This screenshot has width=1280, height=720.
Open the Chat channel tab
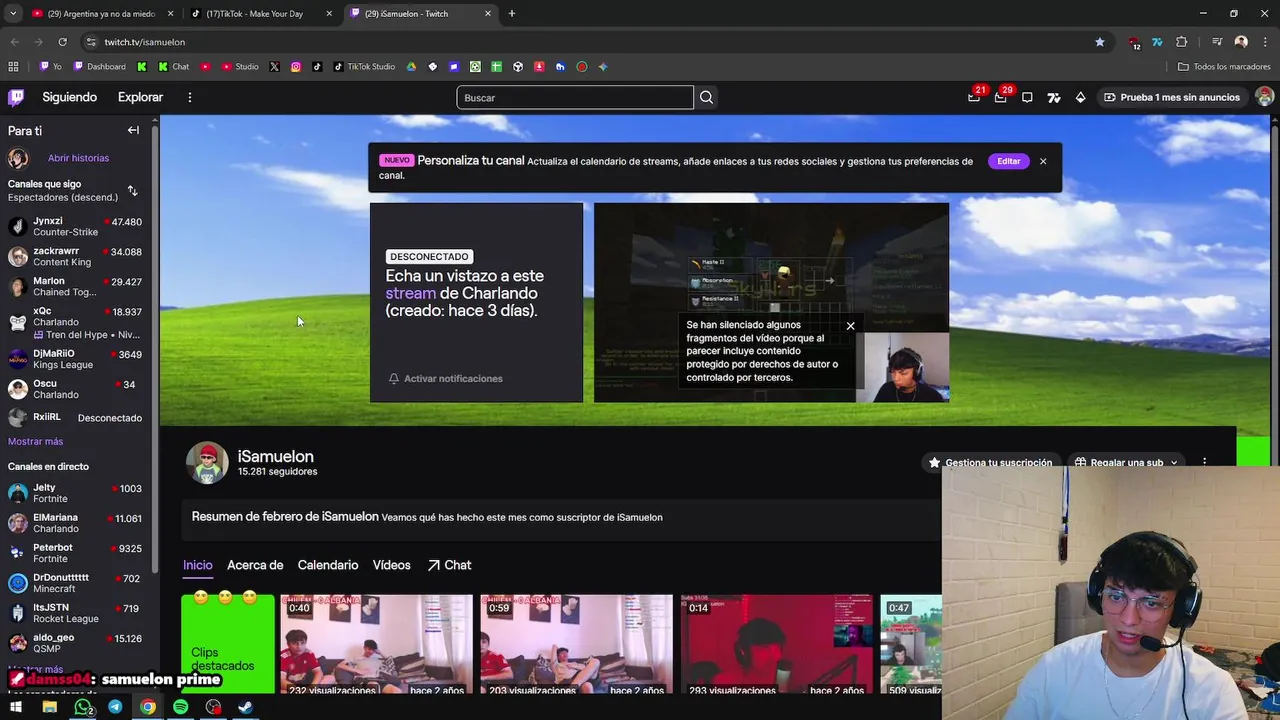coord(449,565)
